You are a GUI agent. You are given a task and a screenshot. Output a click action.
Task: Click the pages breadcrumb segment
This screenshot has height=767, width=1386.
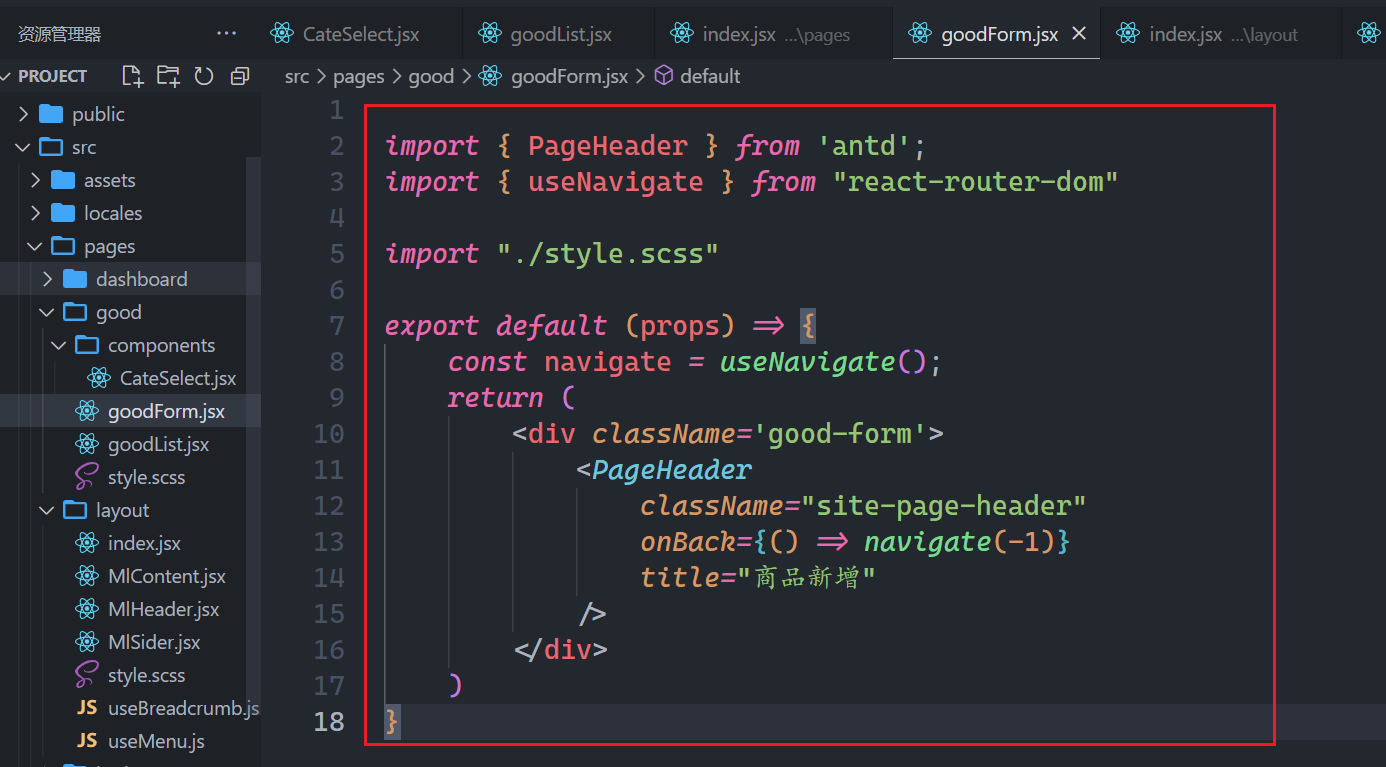pyautogui.click(x=359, y=76)
